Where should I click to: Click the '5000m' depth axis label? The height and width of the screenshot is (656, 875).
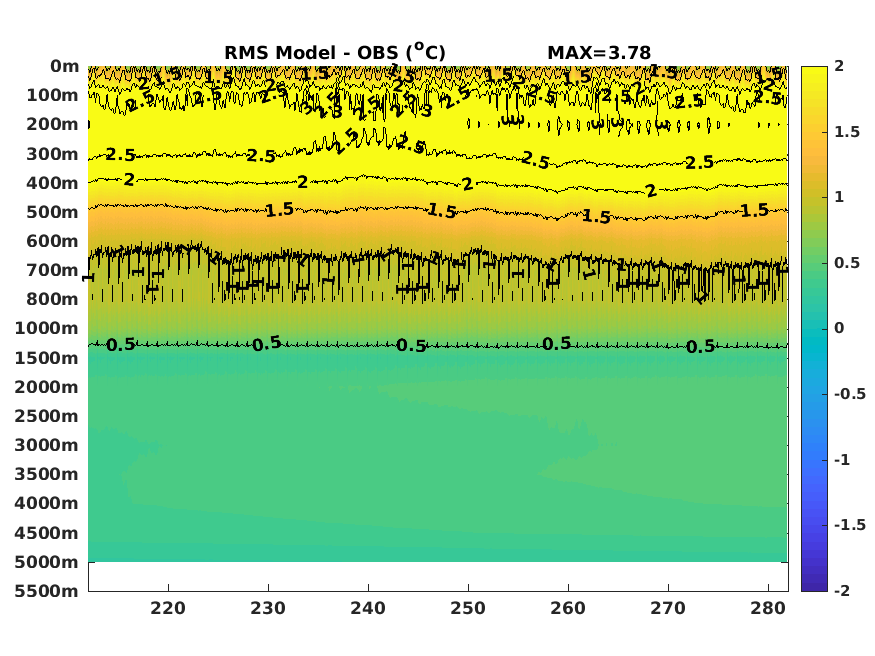pos(47,562)
